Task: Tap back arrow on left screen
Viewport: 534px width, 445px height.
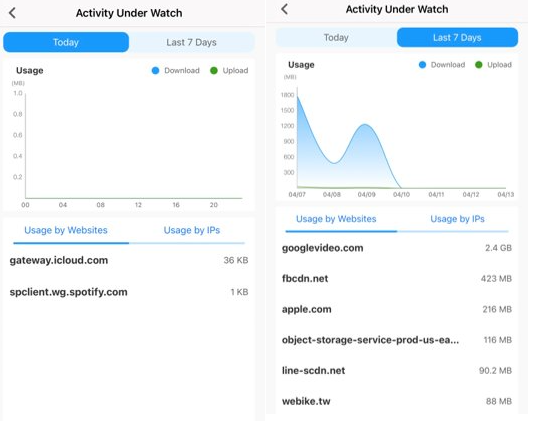Action: coord(12,13)
